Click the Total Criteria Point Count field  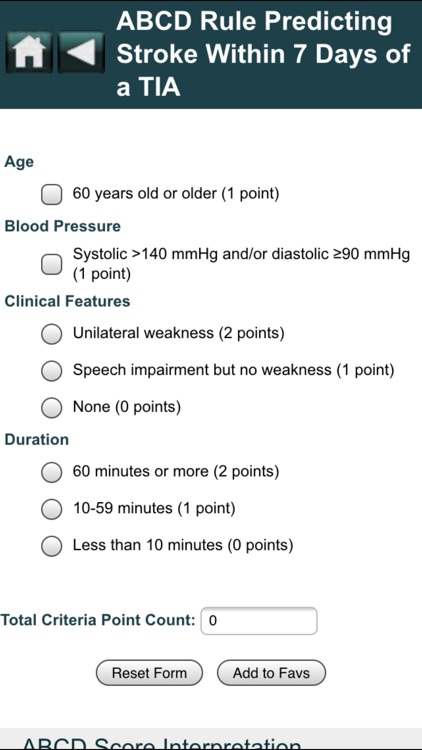point(259,621)
